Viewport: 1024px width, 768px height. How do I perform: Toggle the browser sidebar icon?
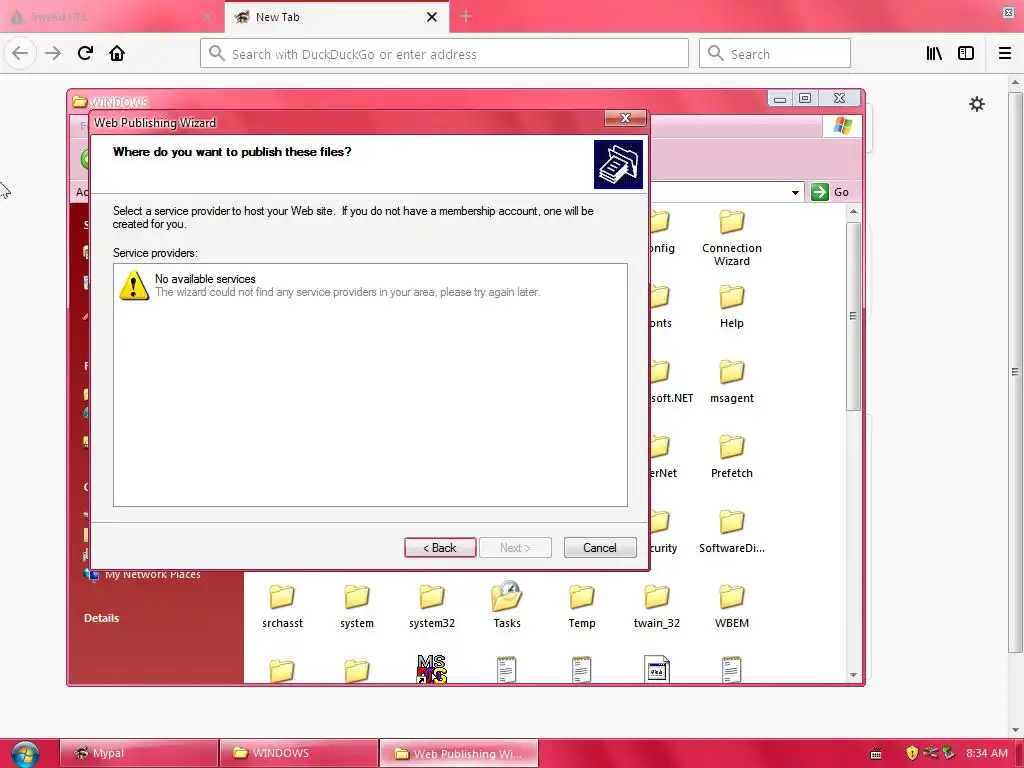pos(966,54)
